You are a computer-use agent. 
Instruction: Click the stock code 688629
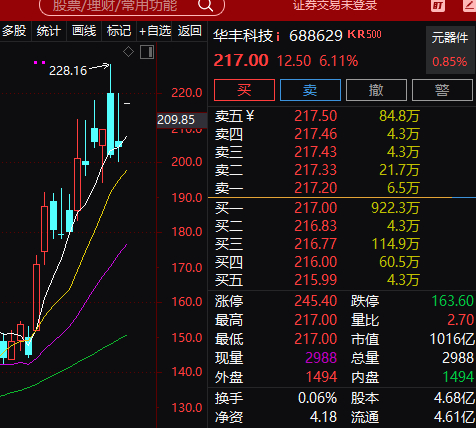point(316,36)
